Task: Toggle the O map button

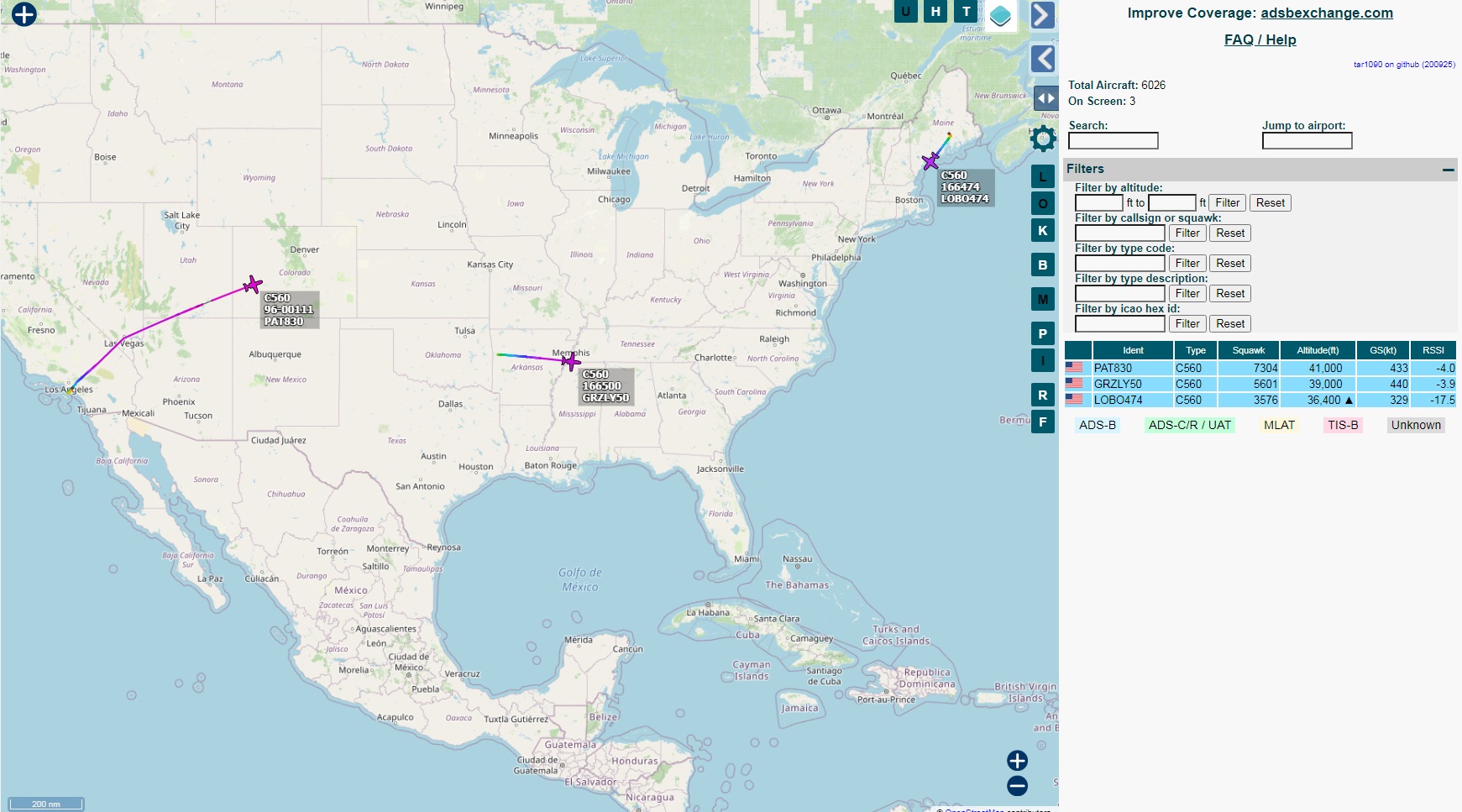Action: [1042, 203]
